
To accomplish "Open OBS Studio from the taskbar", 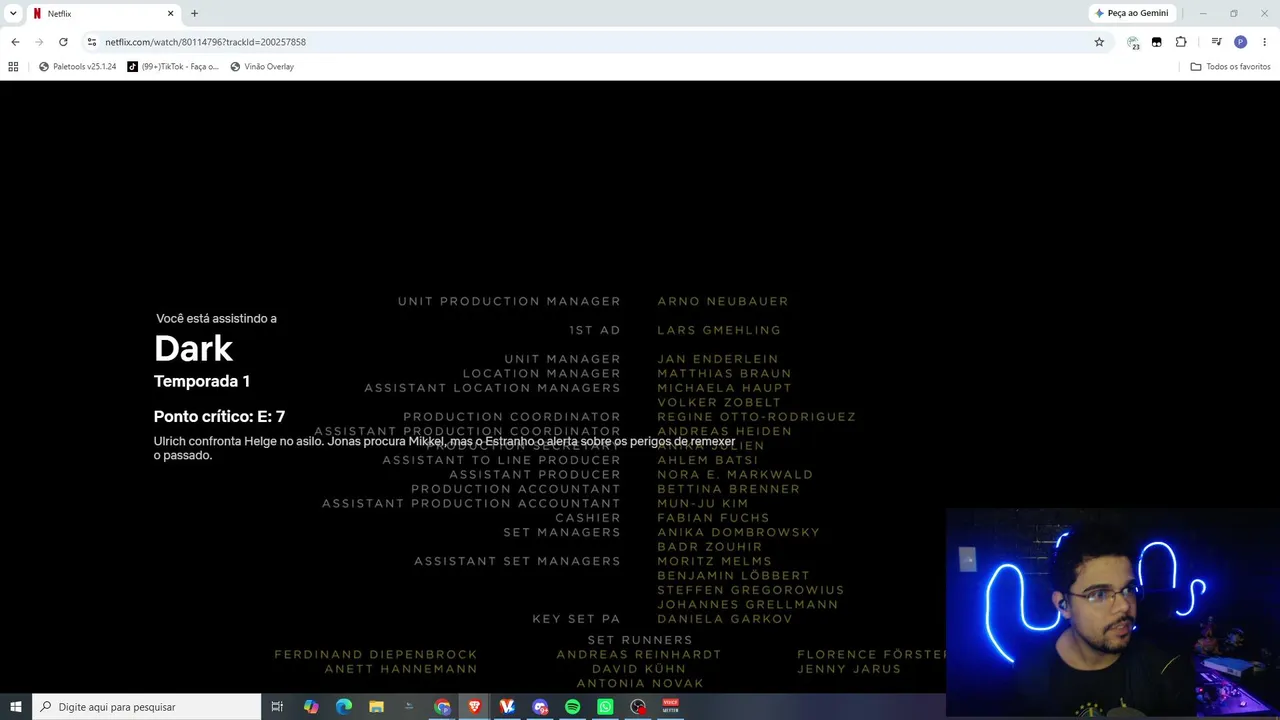I will (638, 707).
